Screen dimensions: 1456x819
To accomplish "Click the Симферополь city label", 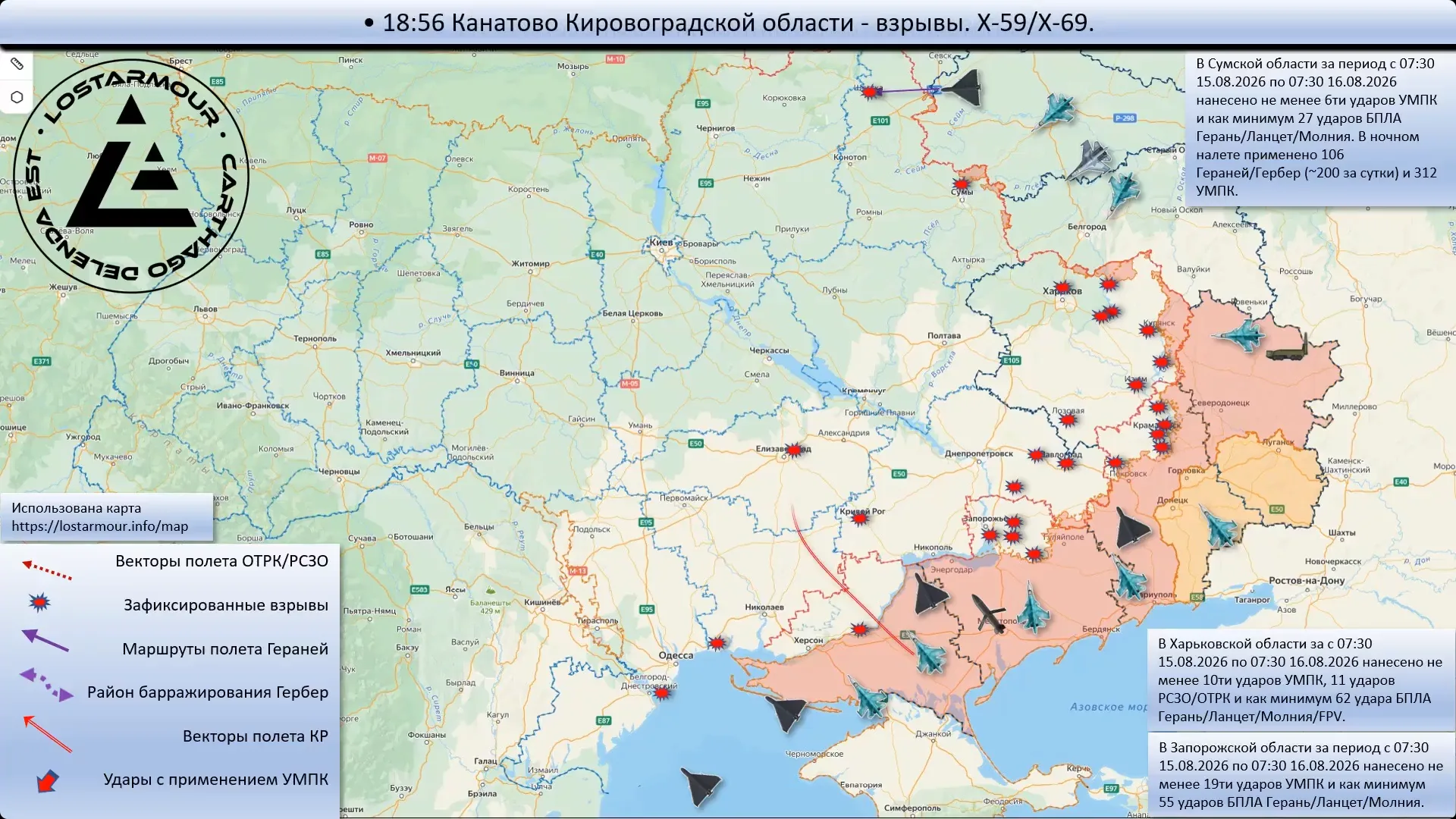I will coord(912,808).
